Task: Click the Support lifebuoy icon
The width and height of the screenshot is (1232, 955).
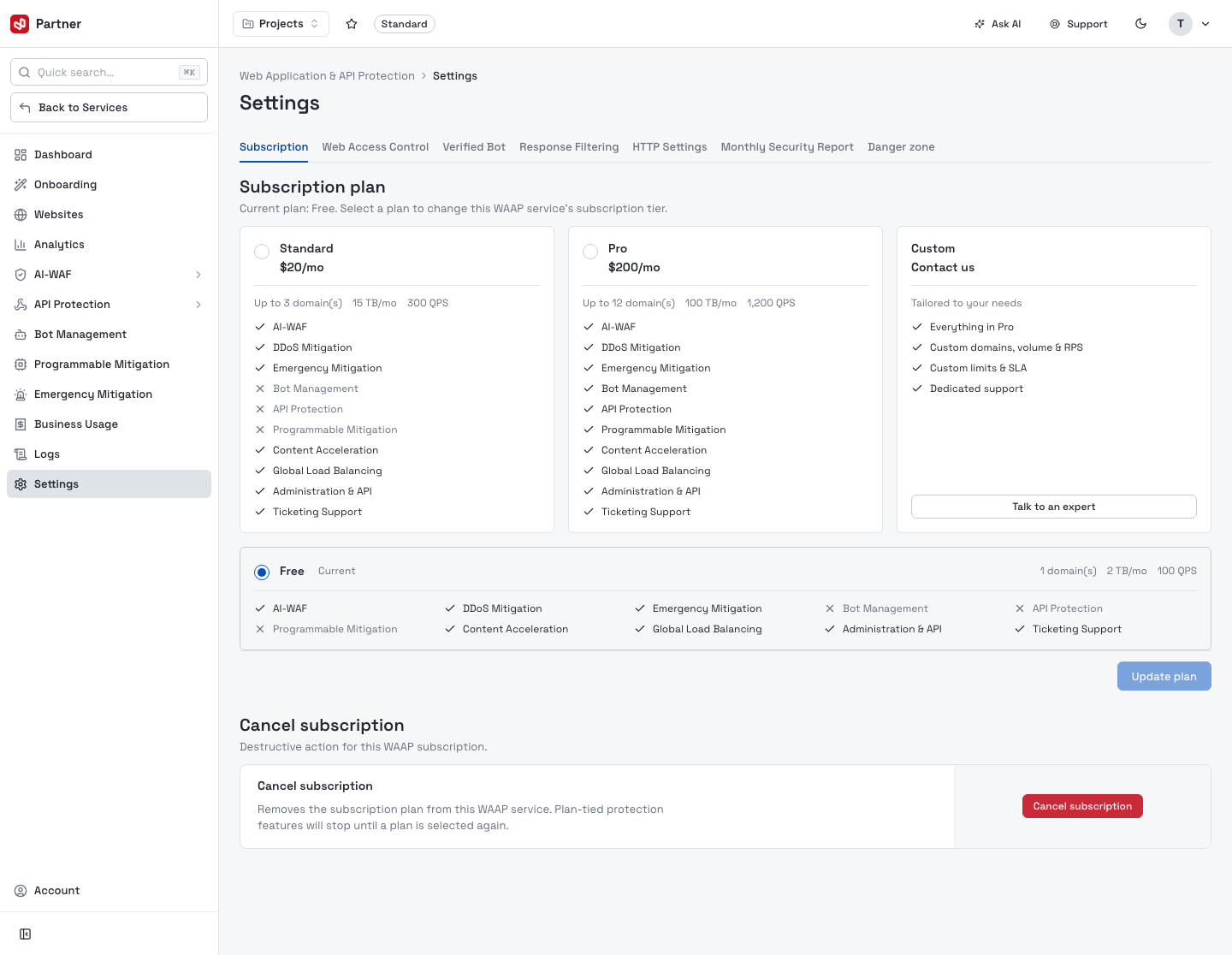Action: tap(1055, 24)
